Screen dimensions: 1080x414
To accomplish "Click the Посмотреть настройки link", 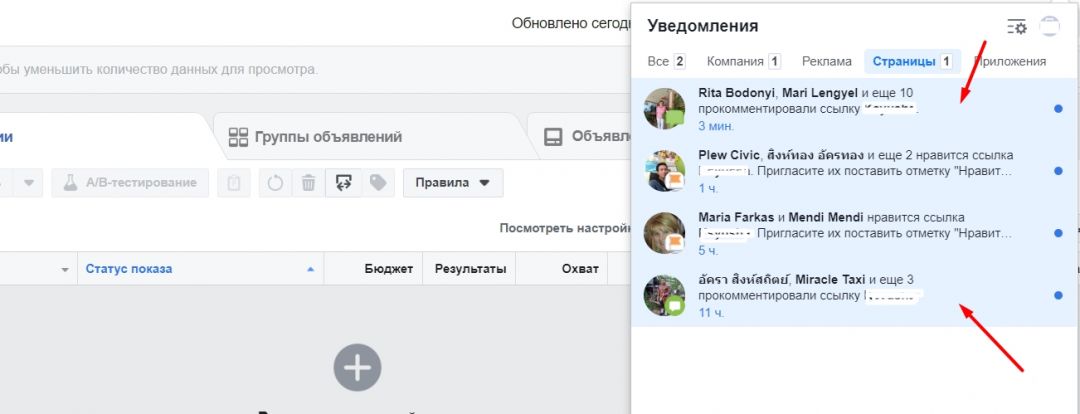I will 565,228.
